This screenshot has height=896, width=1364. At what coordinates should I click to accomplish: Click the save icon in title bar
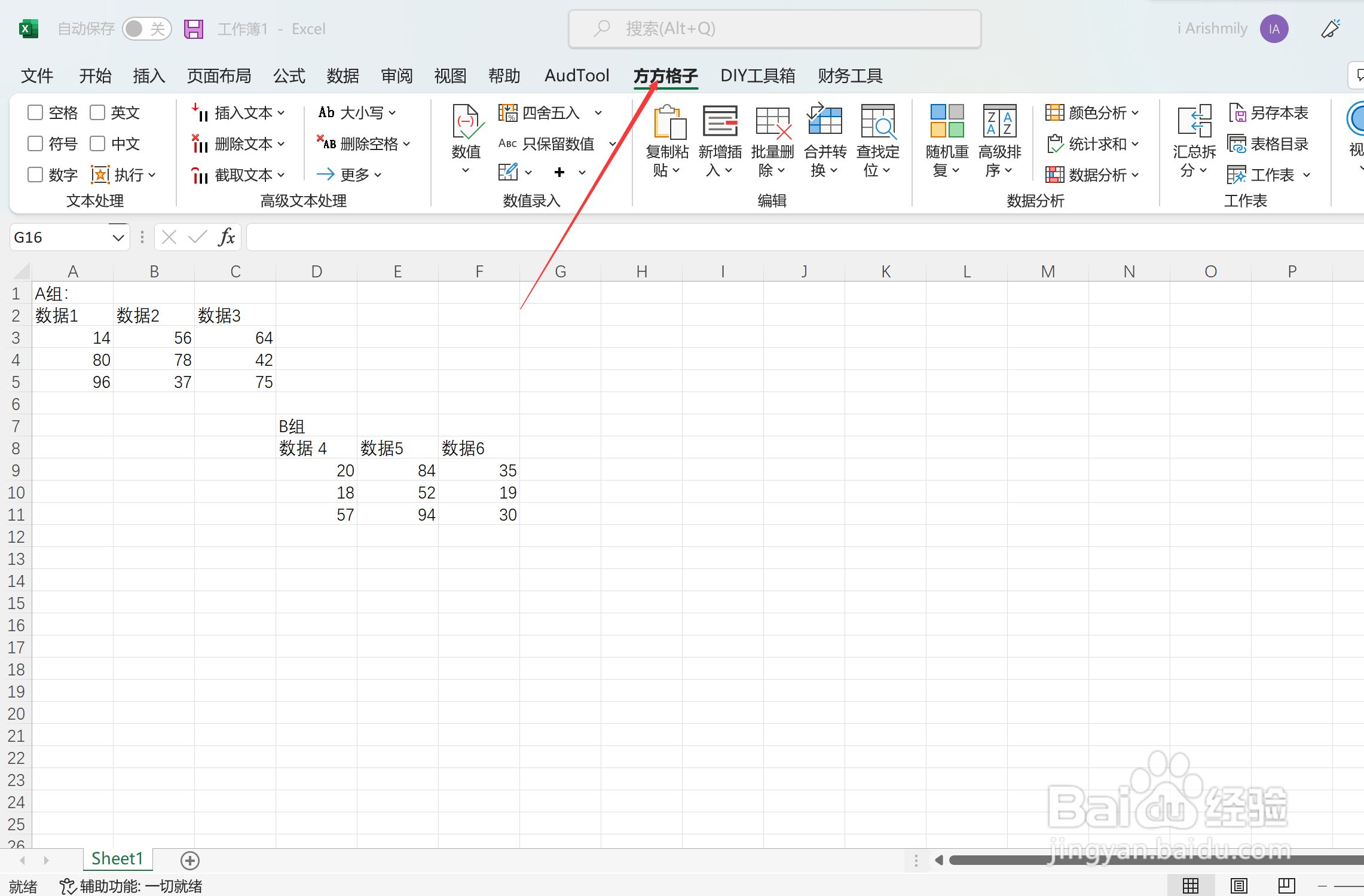pos(194,29)
